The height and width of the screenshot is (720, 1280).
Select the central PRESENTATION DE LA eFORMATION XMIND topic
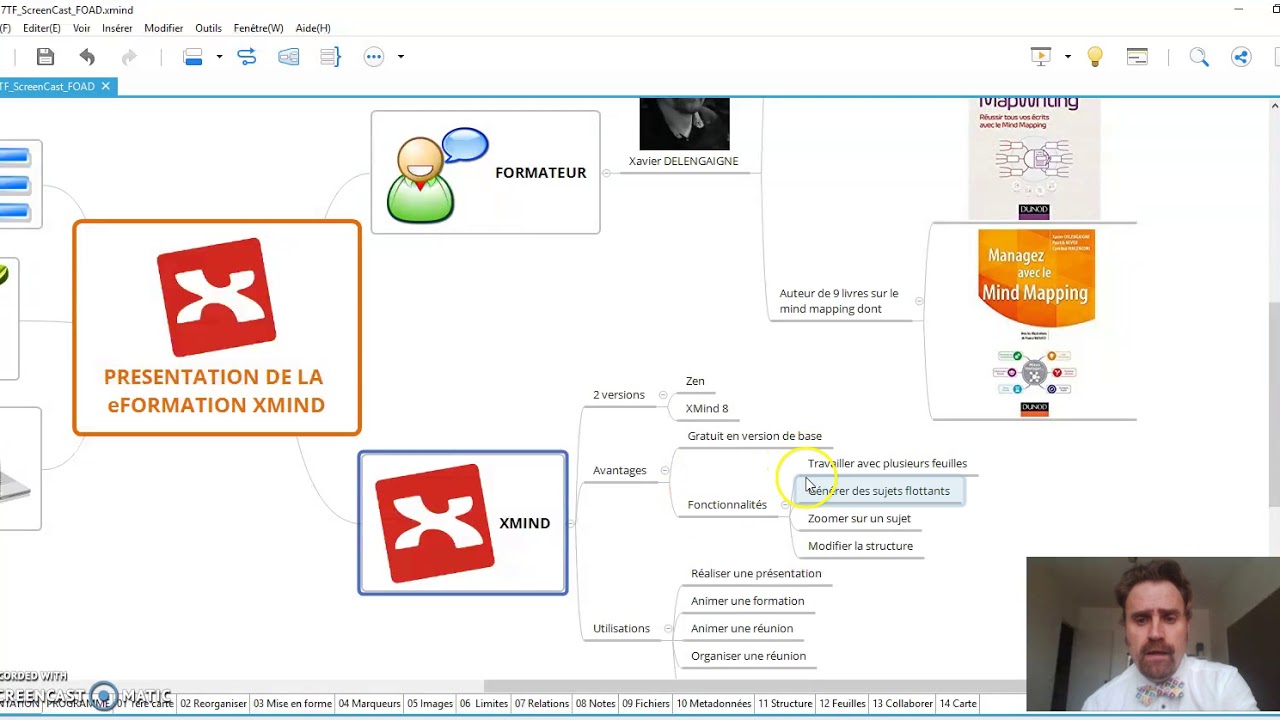[x=217, y=328]
